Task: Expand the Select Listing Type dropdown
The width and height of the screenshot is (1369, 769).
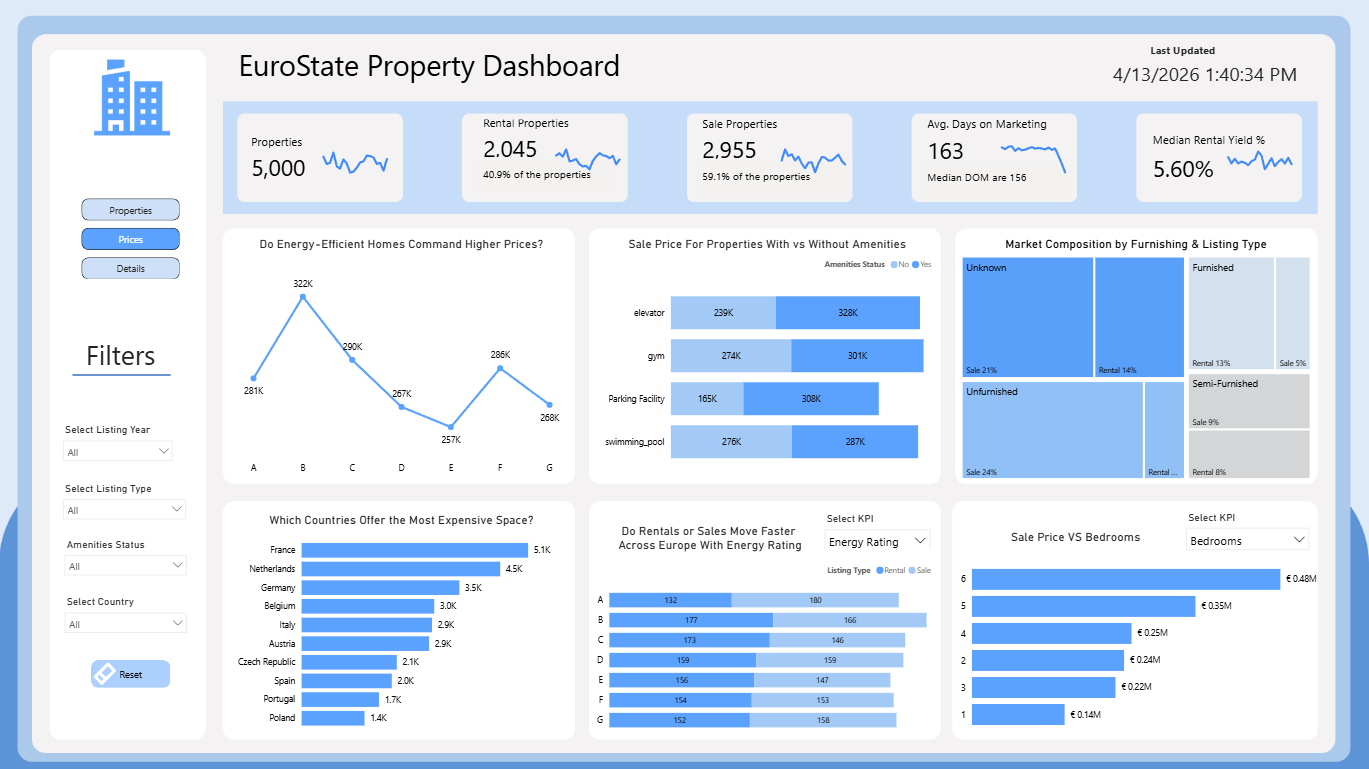Action: (125, 510)
